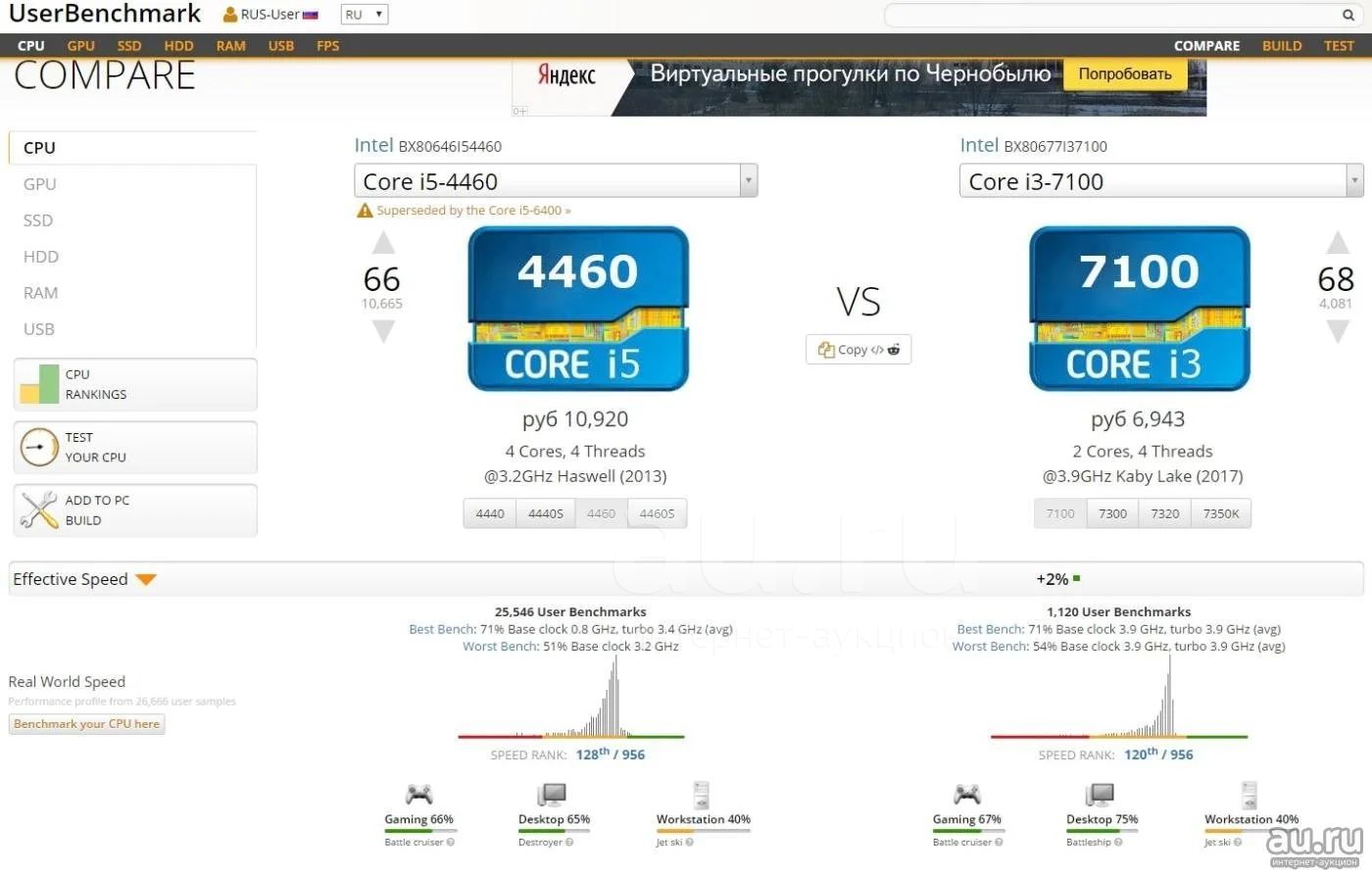Switch to the 7350K model variant
Image resolution: width=1372 pixels, height=873 pixels.
coord(1221,513)
